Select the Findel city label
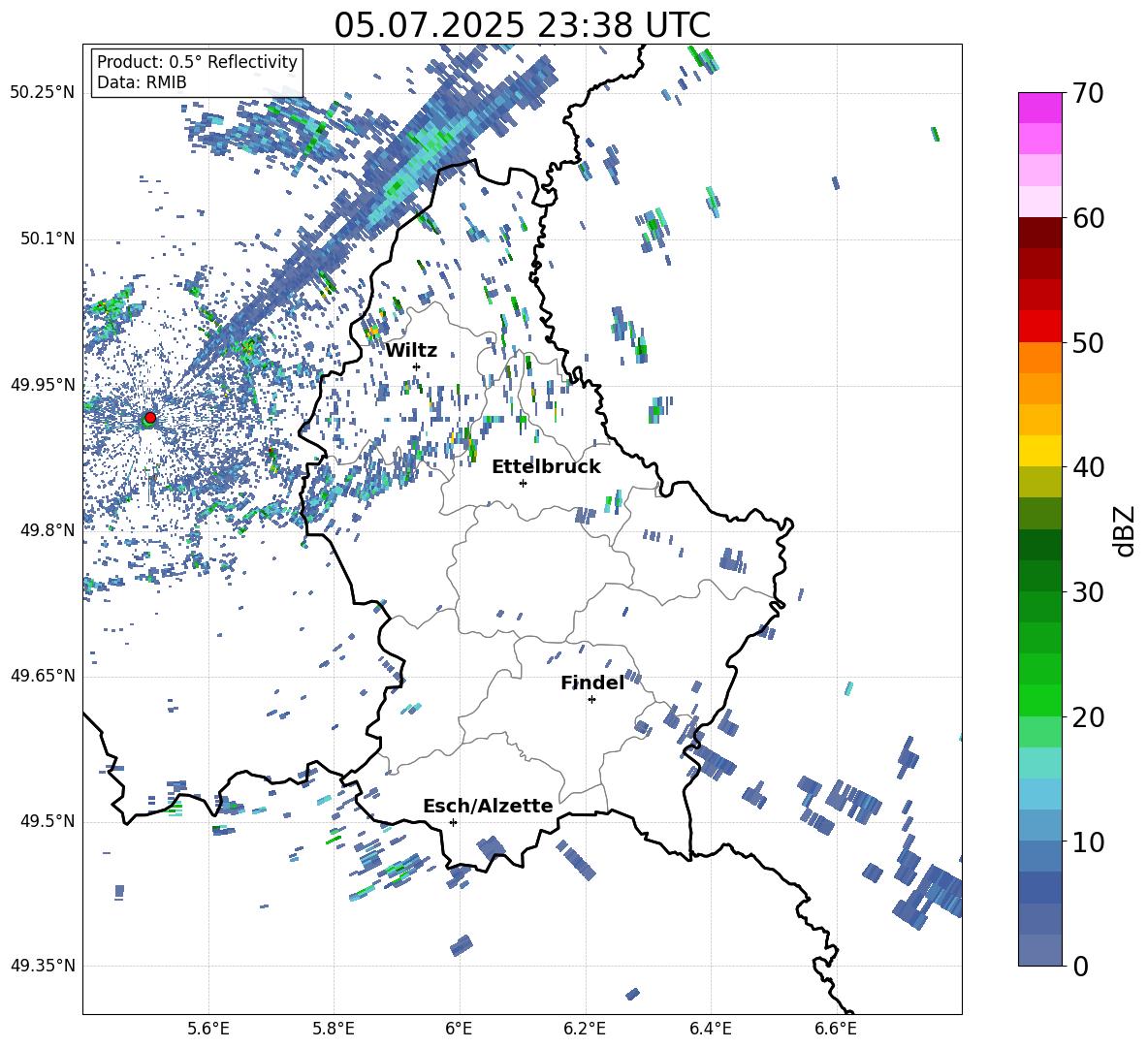 pos(592,683)
